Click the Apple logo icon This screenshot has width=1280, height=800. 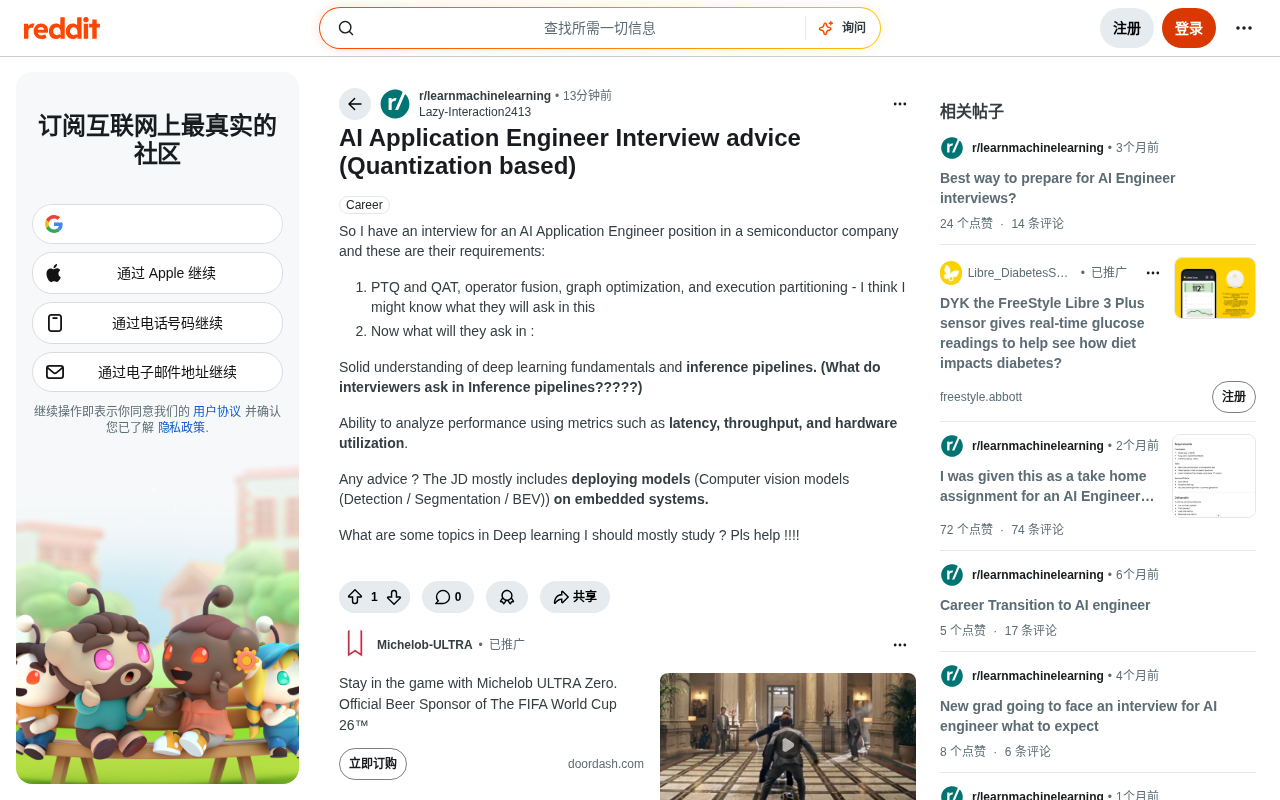[x=54, y=273]
